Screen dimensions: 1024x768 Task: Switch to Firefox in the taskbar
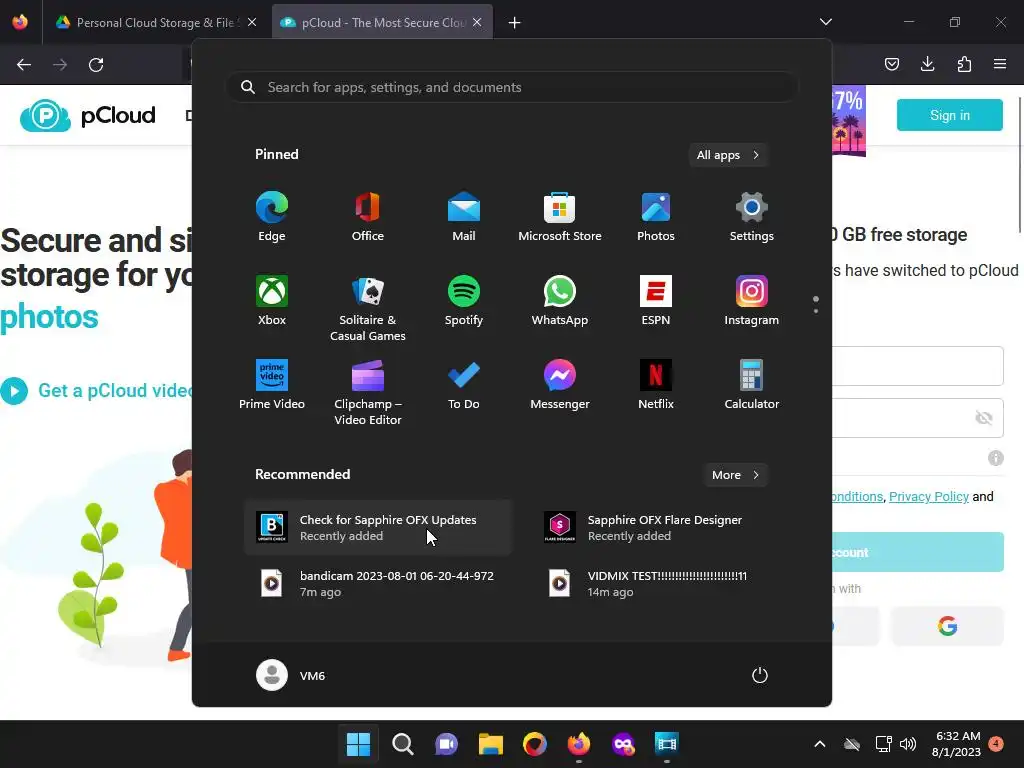(579, 744)
